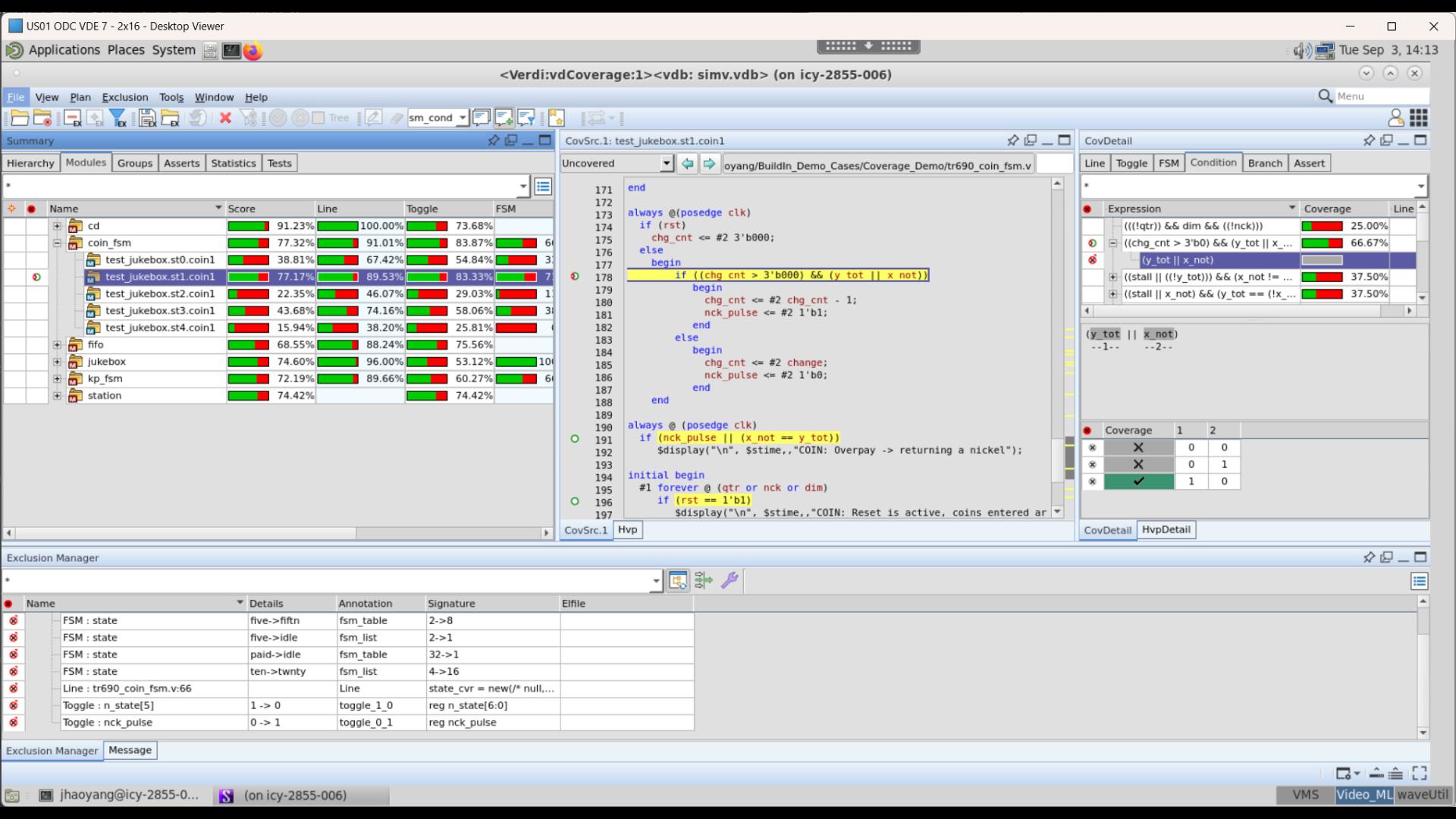Image resolution: width=1456 pixels, height=819 pixels.
Task: Open the Exclusion menu
Action: tap(125, 97)
